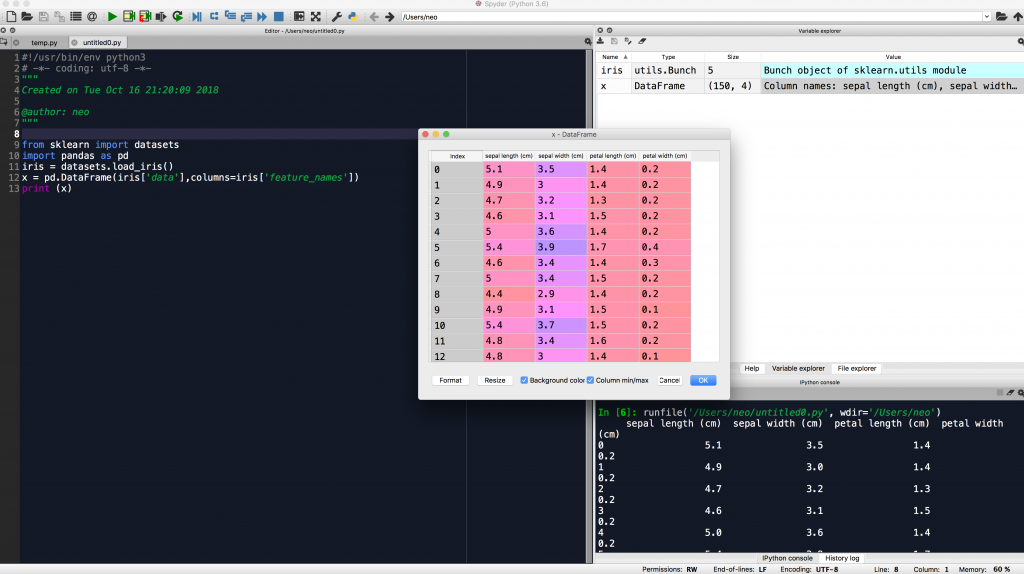Browse working directory folder icon
Viewport: 1024px width, 574px height.
click(x=1001, y=16)
